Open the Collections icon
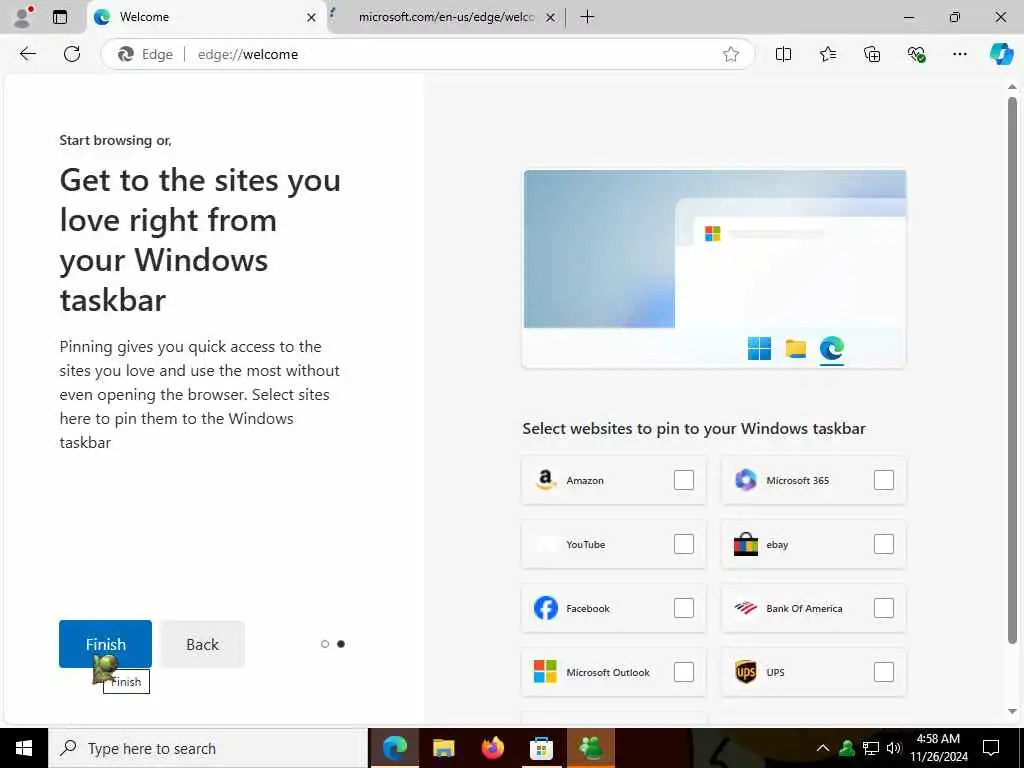Image resolution: width=1024 pixels, height=768 pixels. point(872,54)
